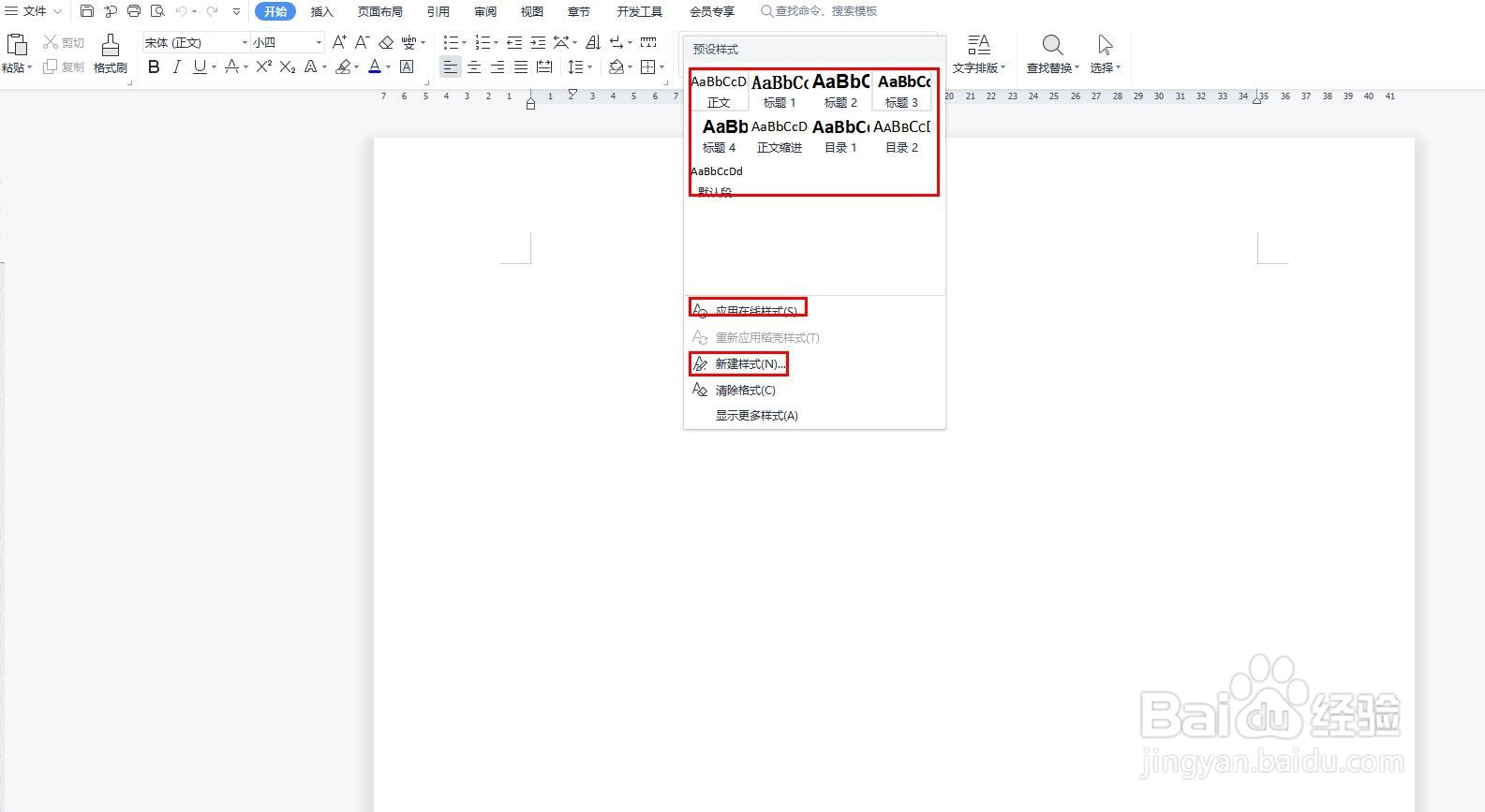The width and height of the screenshot is (1485, 812).
Task: Expand the borders dropdown arrow
Action: [x=661, y=66]
